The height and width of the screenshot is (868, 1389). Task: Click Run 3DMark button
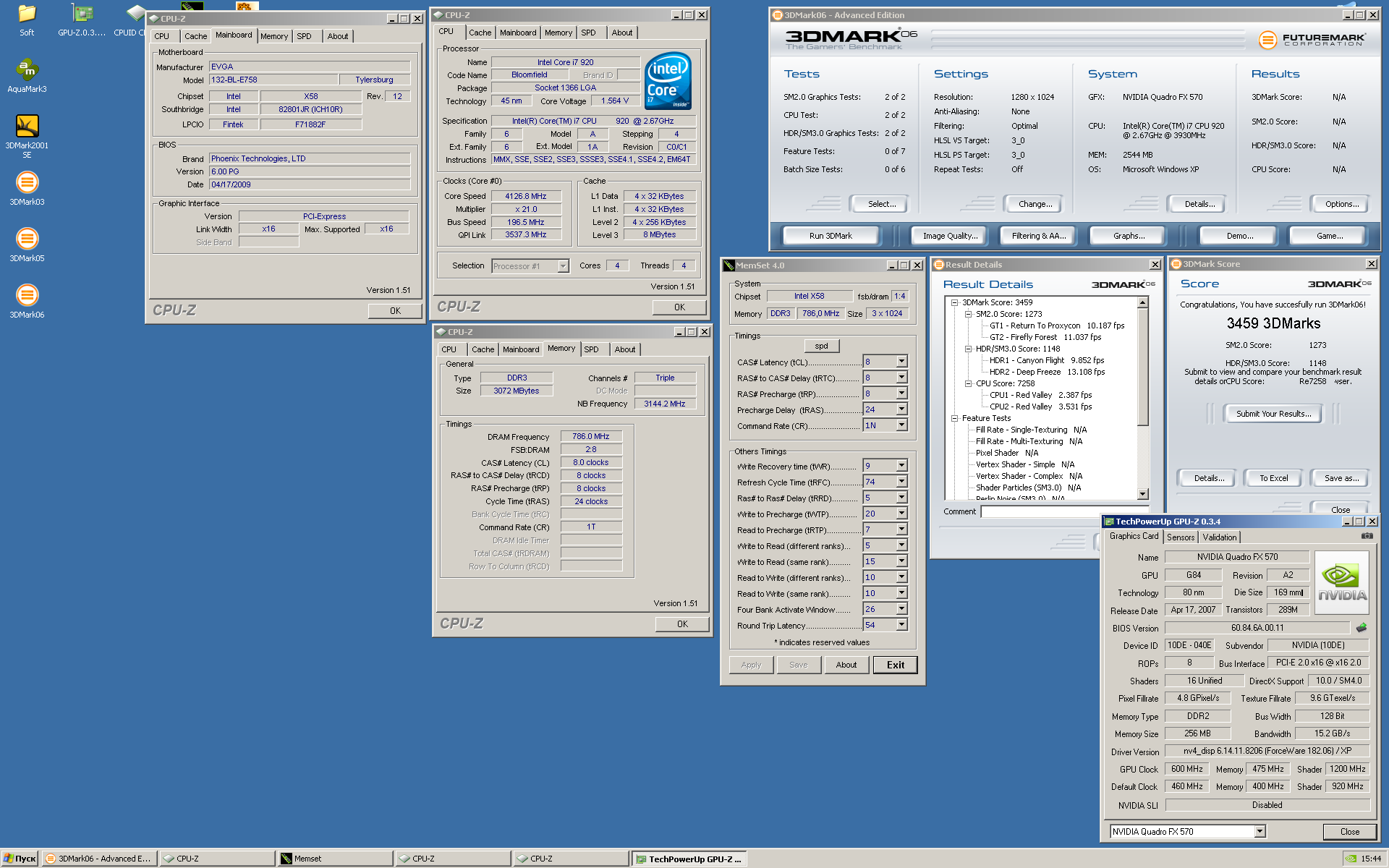click(x=831, y=236)
